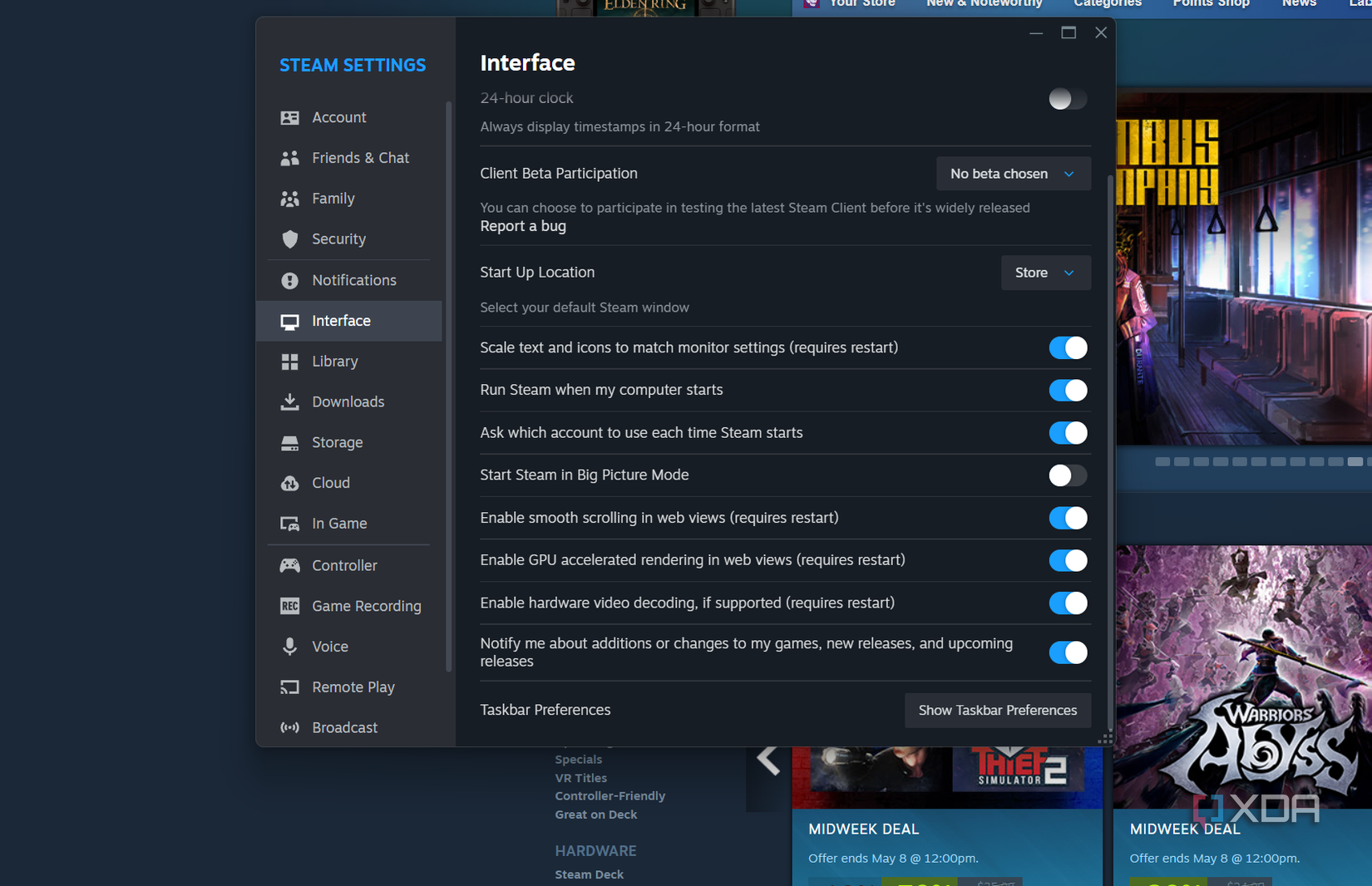Toggle GPU accelerated rendering switch
This screenshot has height=886, width=1372.
tap(1068, 560)
